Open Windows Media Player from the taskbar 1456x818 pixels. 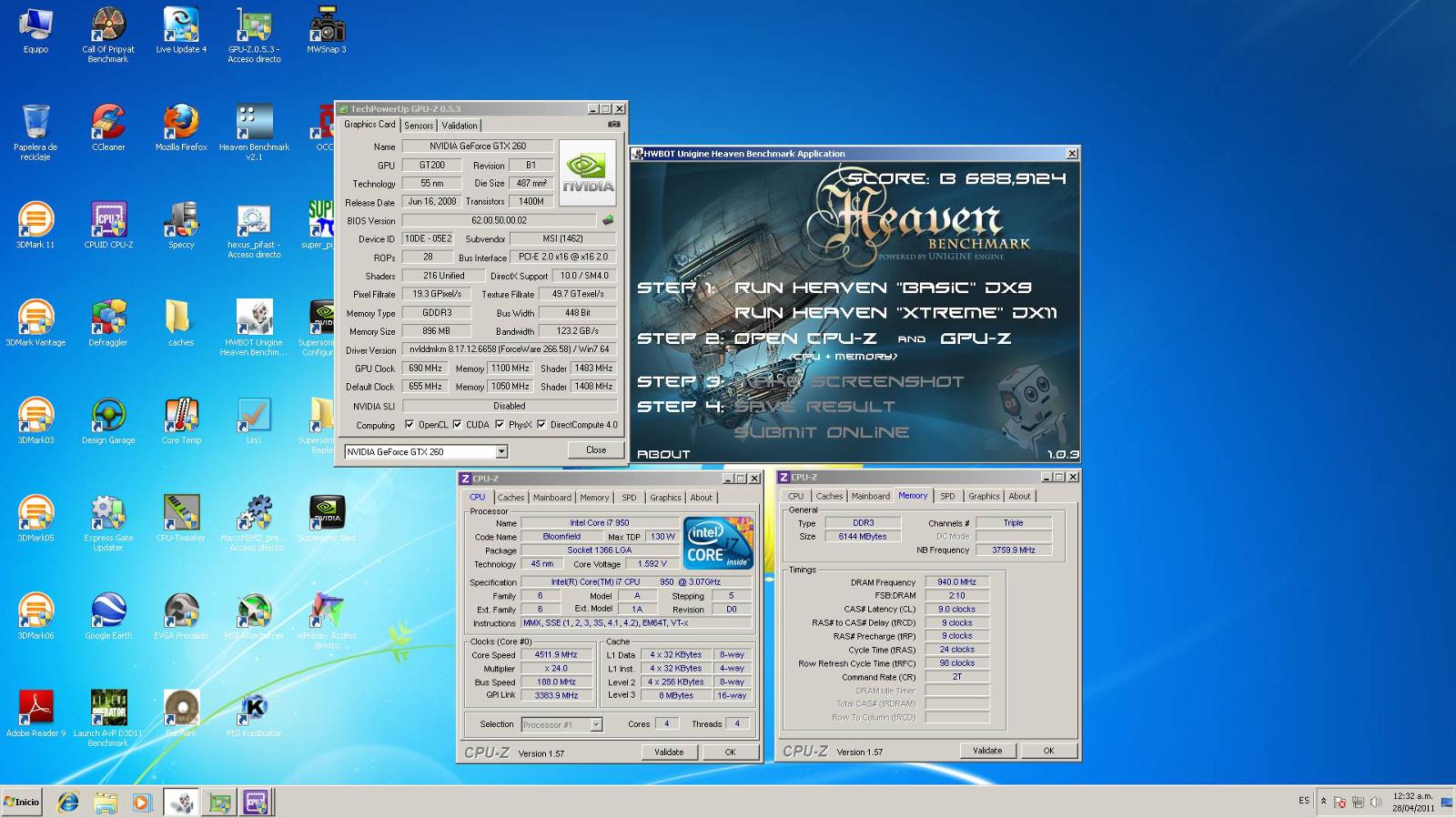click(141, 803)
